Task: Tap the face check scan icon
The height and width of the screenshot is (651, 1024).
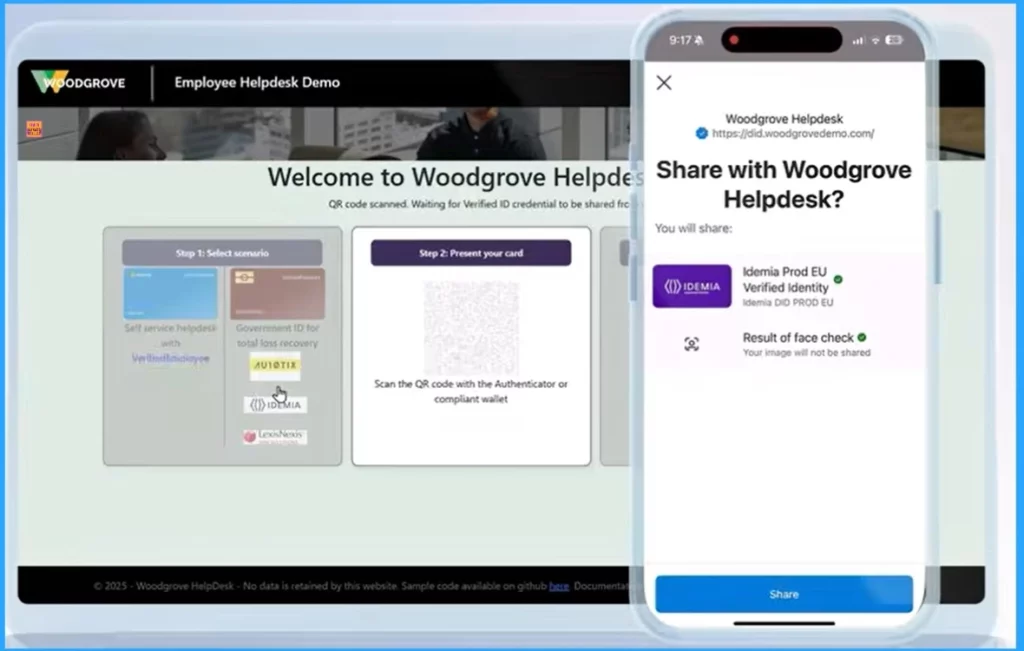Action: tap(692, 344)
